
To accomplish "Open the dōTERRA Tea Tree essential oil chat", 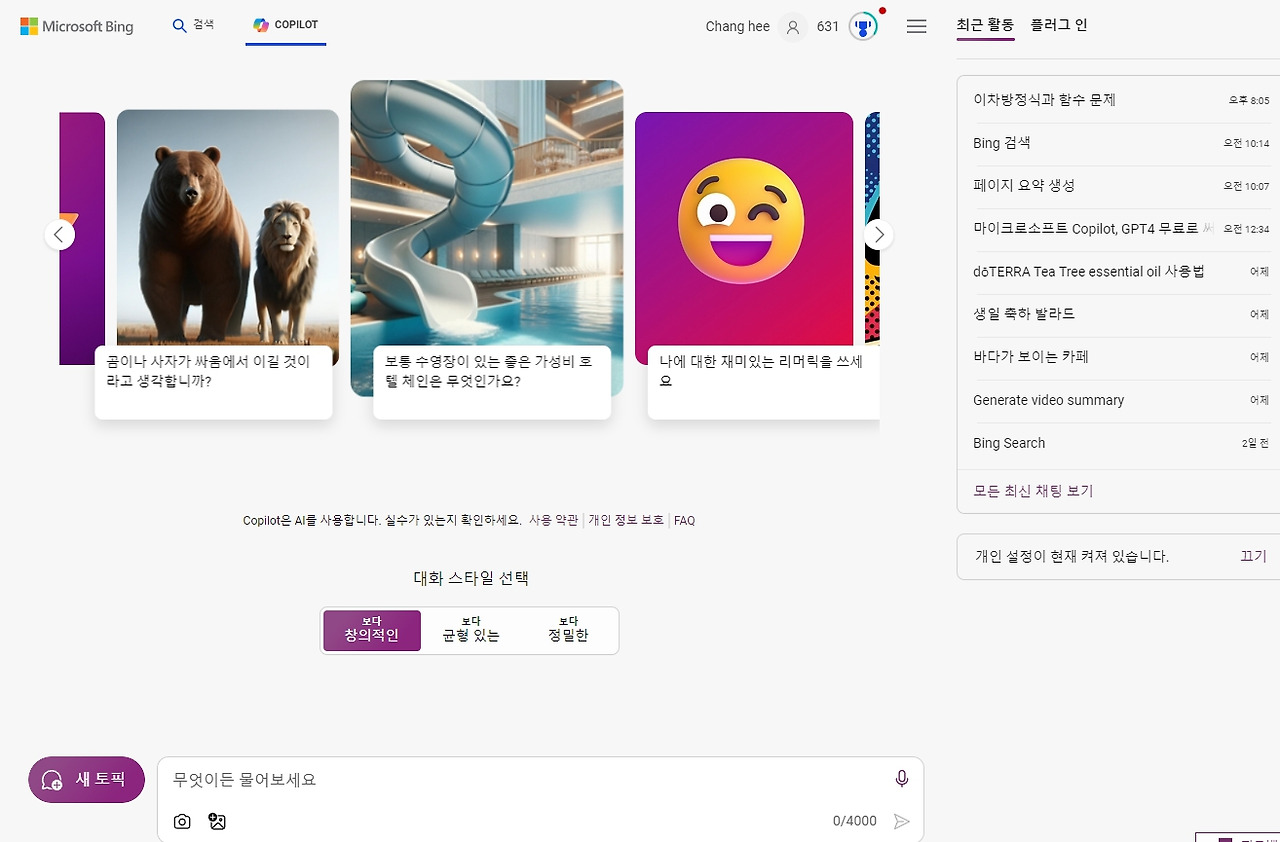I will click(1121, 272).
